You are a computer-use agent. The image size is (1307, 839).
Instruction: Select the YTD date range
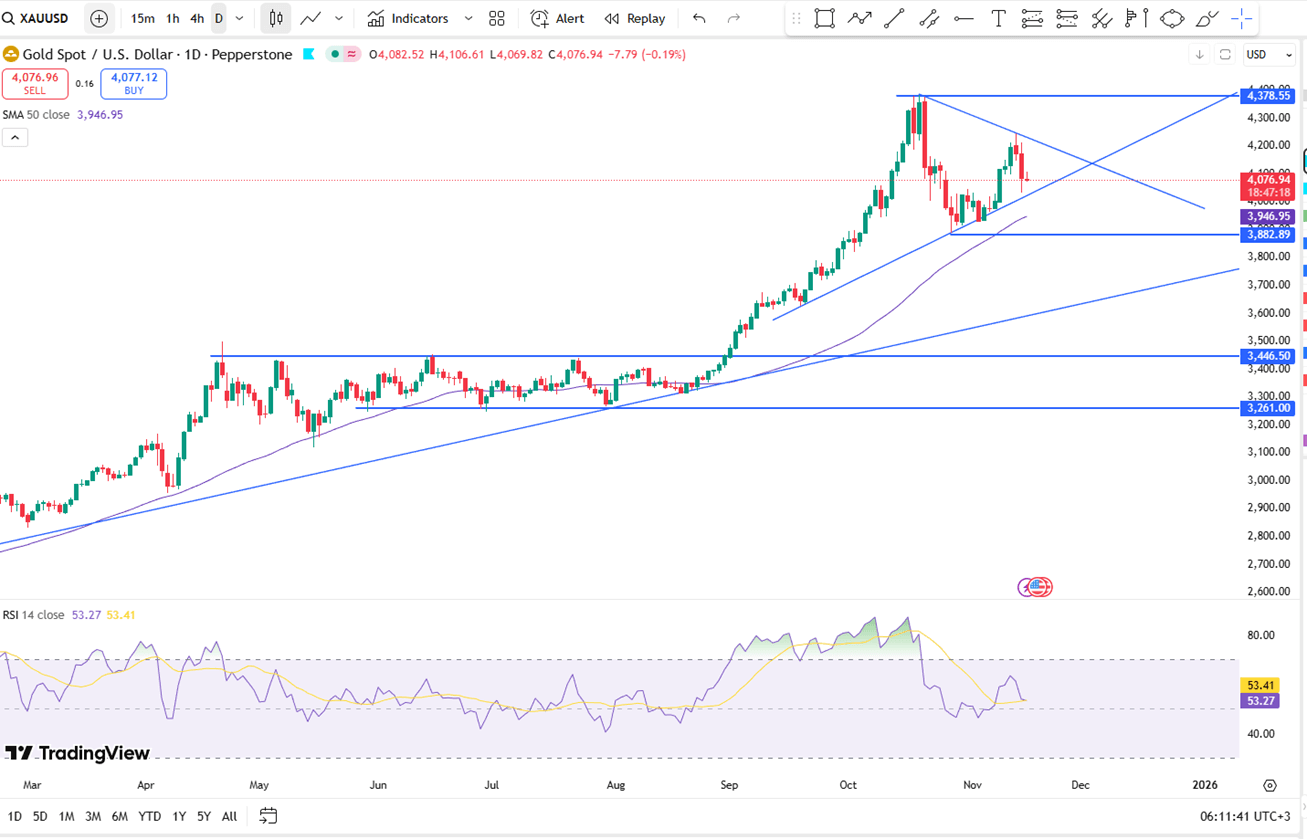pos(150,816)
